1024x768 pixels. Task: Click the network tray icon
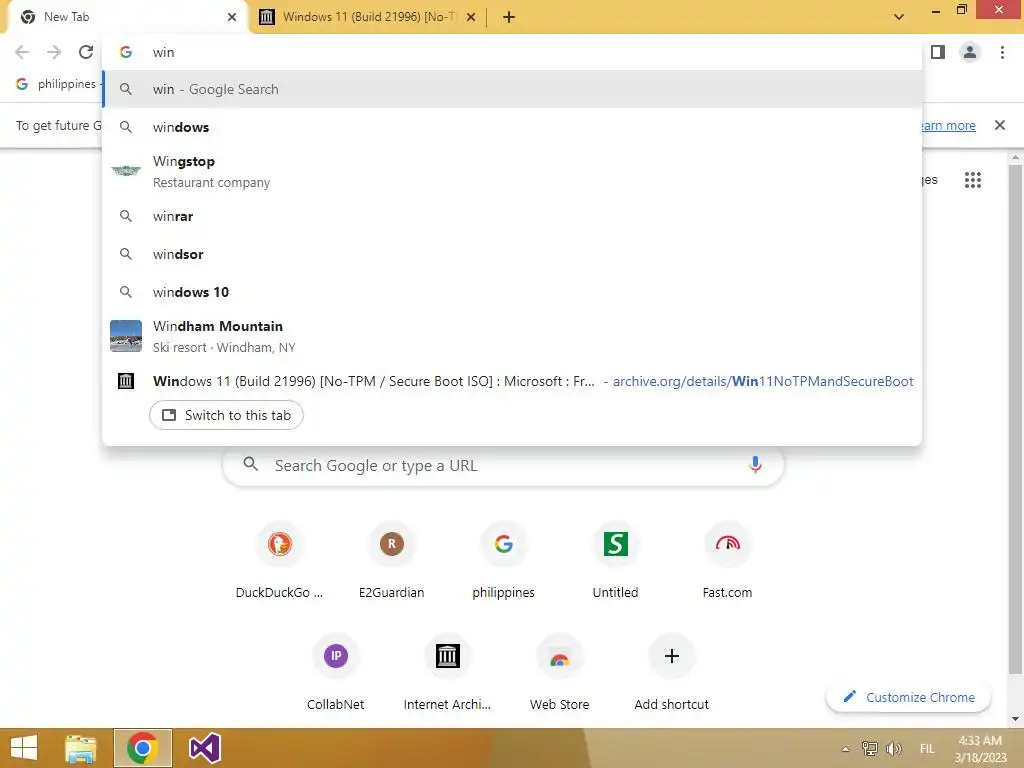pos(869,749)
